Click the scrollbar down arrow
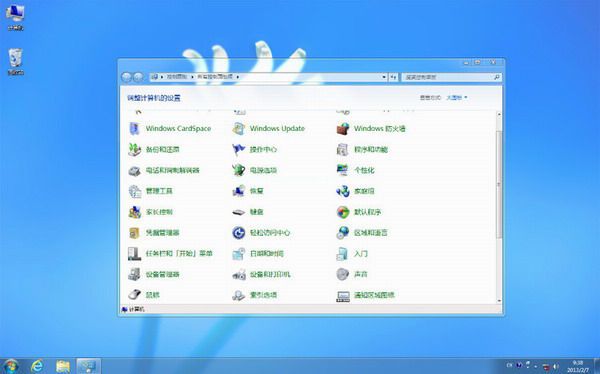600x374 pixels. (x=499, y=301)
